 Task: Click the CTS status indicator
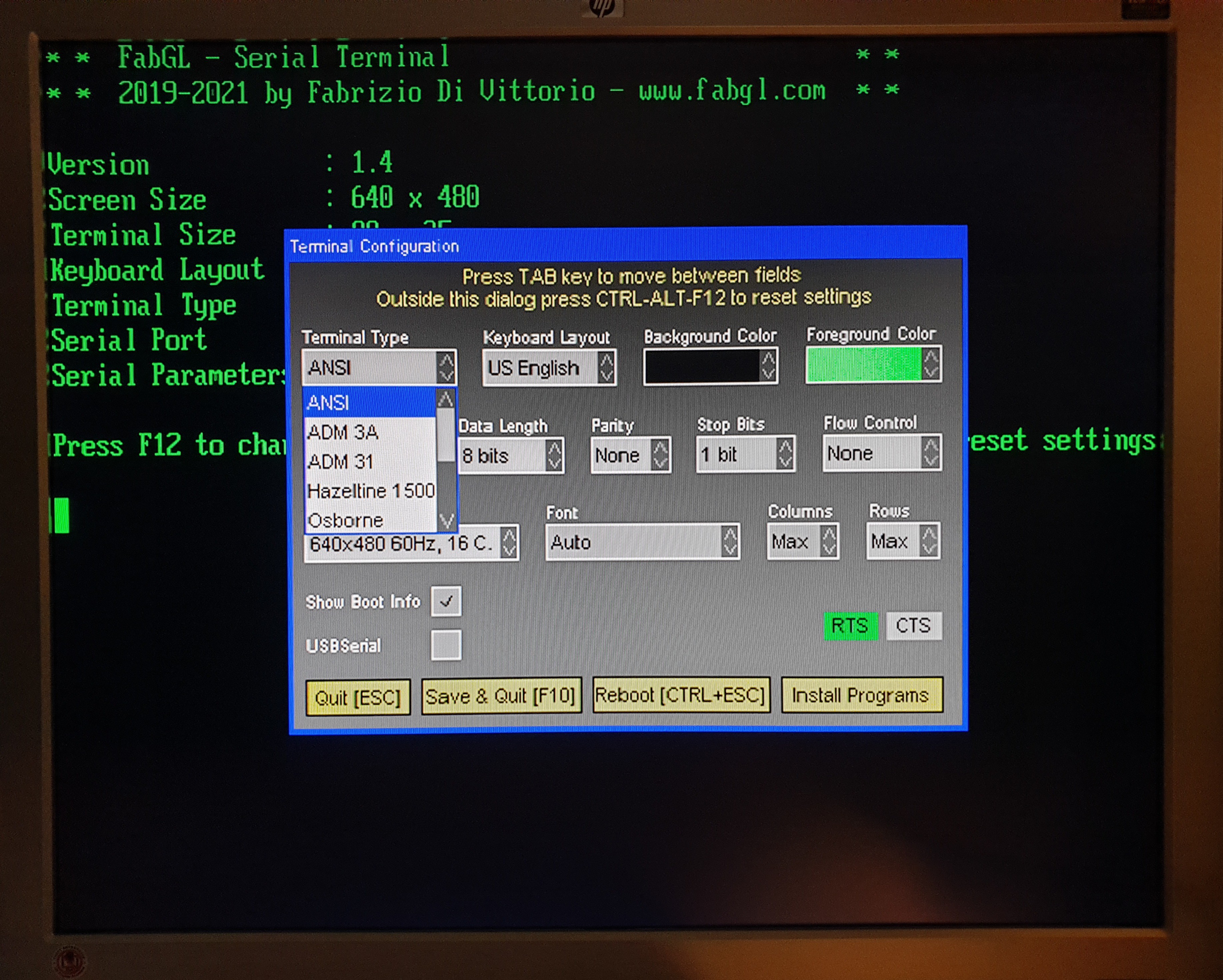tap(913, 625)
